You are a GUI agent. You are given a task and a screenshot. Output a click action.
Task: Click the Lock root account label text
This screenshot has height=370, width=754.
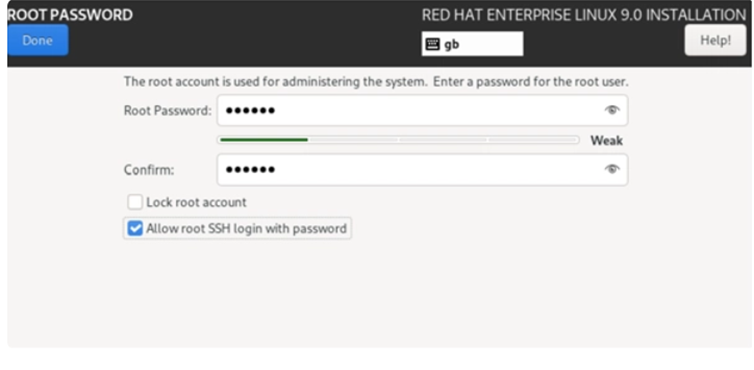196,202
